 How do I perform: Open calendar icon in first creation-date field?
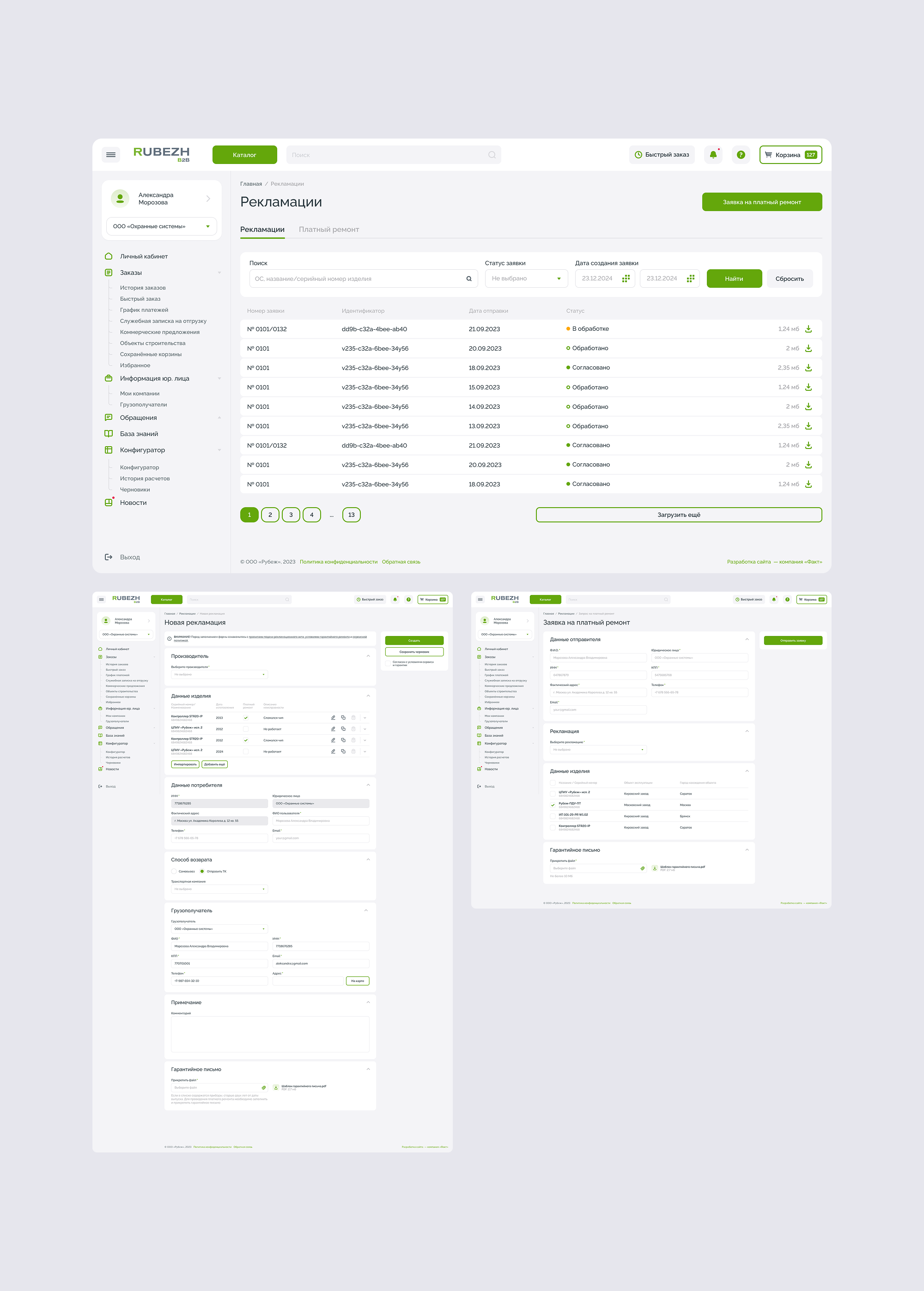pyautogui.click(x=626, y=279)
